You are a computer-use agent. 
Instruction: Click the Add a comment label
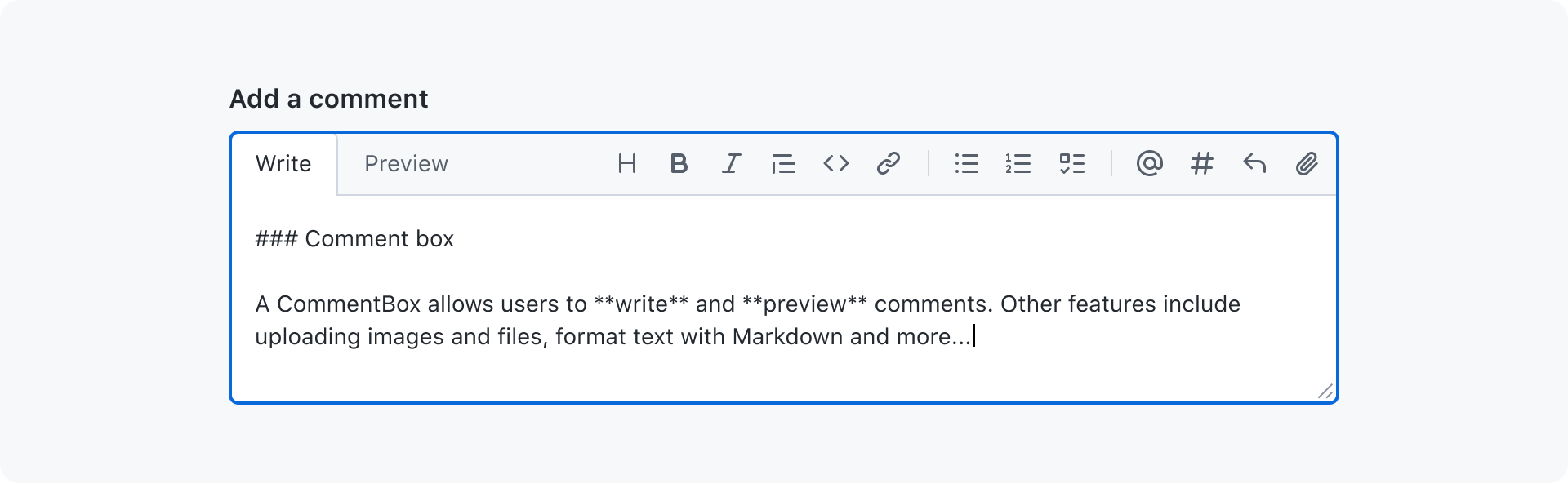[328, 98]
